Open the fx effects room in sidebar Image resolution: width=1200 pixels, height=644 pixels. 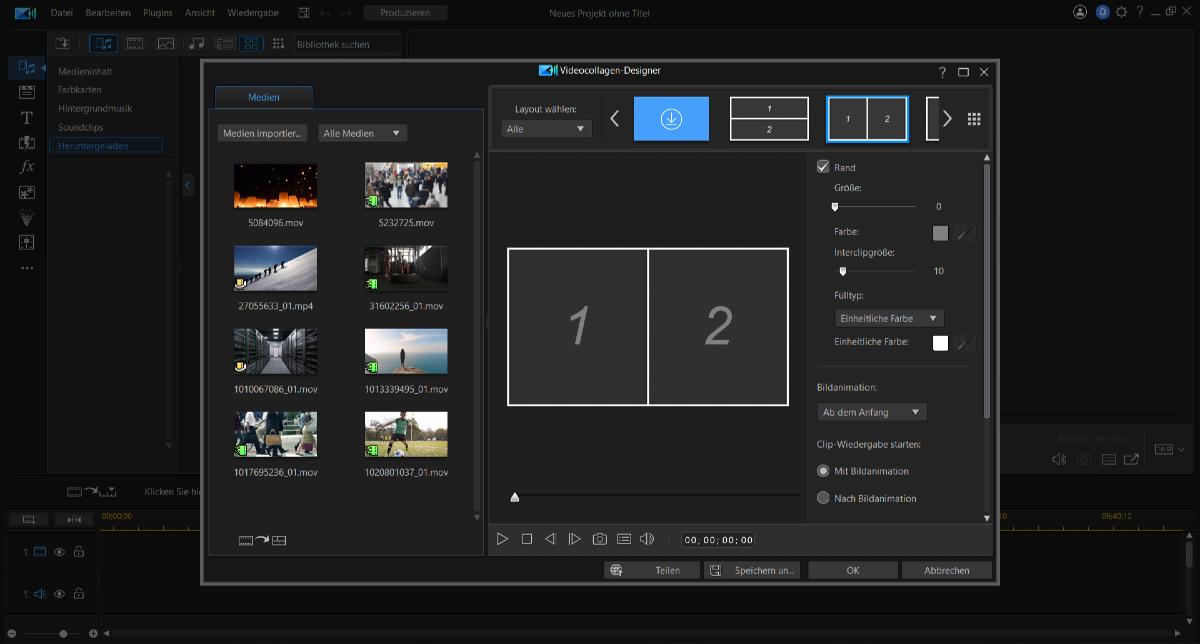pyautogui.click(x=27, y=166)
